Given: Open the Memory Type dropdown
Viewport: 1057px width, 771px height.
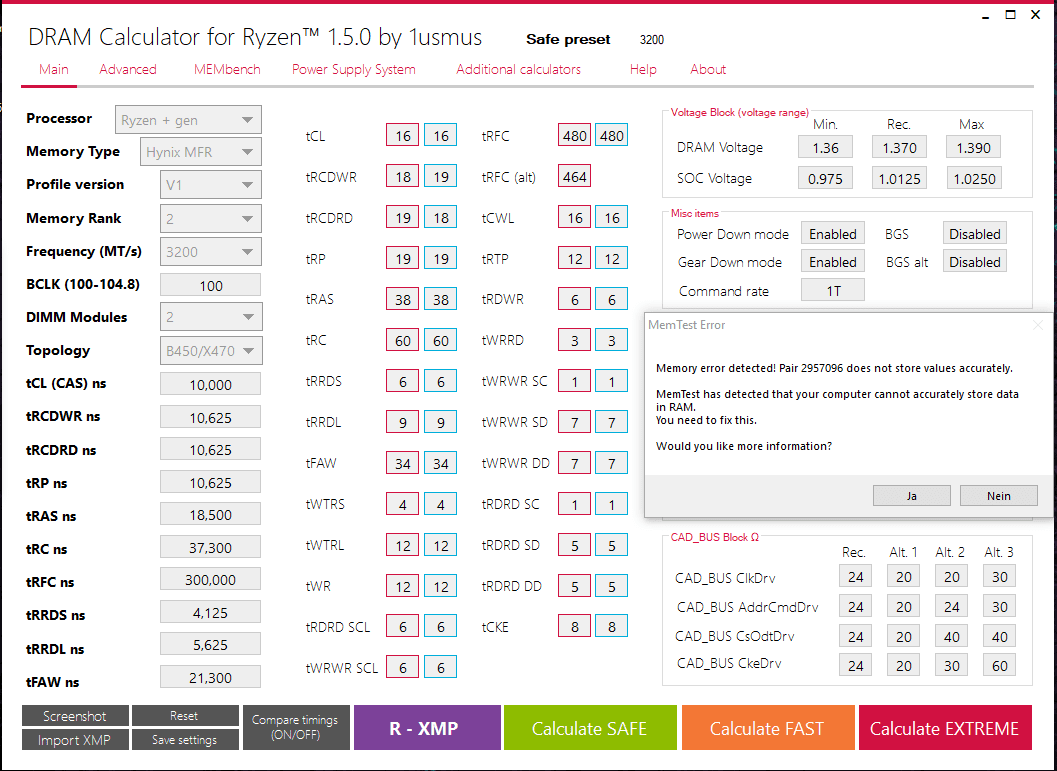Looking at the screenshot, I should pyautogui.click(x=201, y=152).
